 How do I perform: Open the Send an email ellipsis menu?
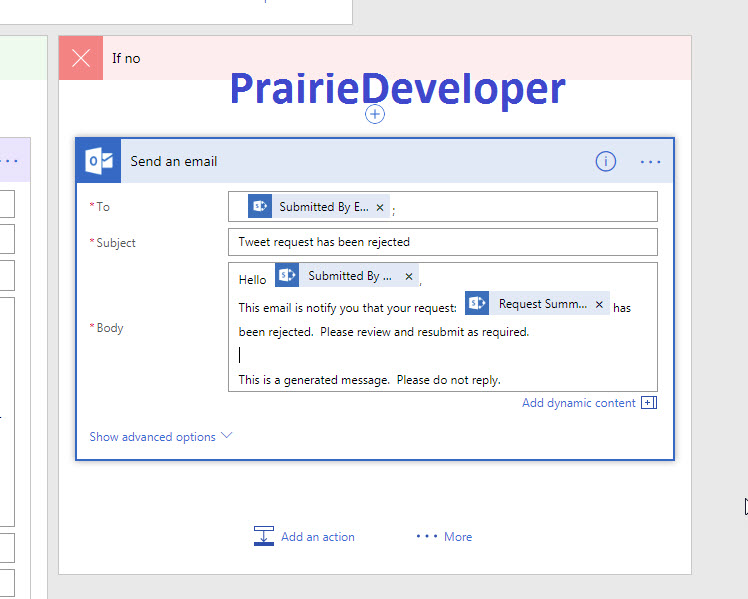pos(650,162)
